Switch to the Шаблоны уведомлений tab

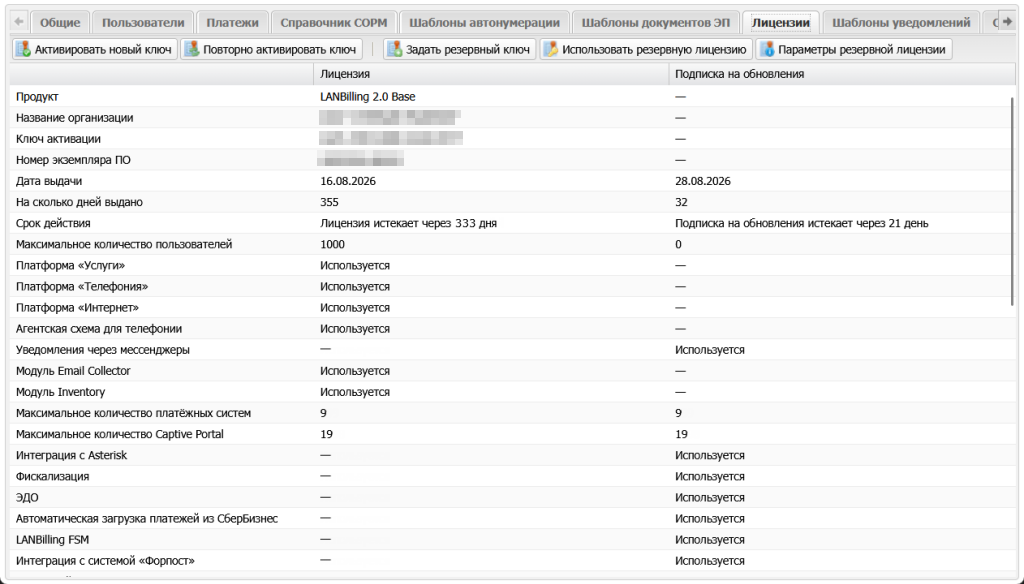click(901, 22)
